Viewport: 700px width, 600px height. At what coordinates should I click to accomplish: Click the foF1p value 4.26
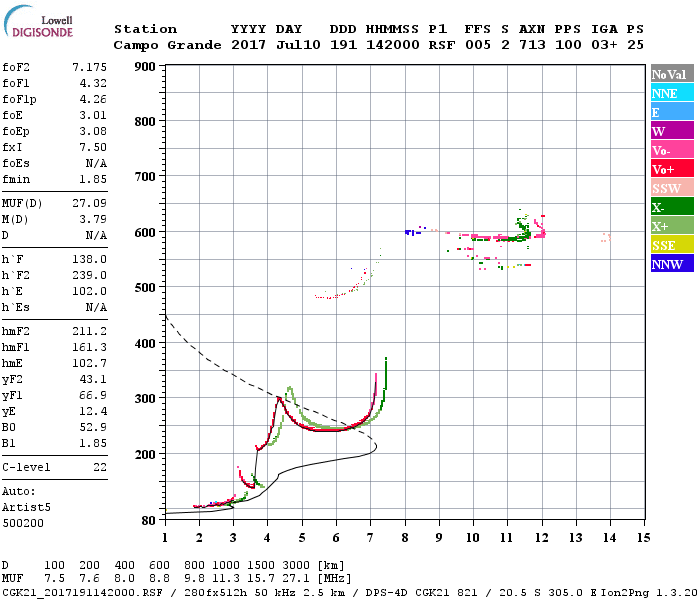tap(93, 99)
